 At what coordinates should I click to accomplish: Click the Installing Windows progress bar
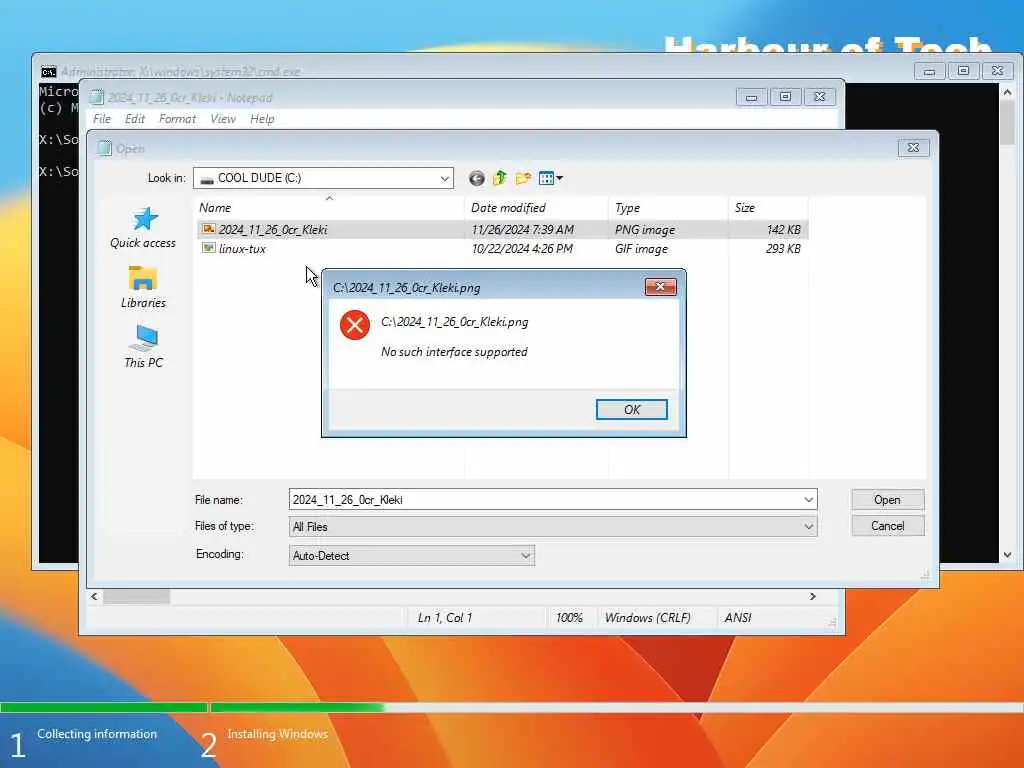[x=616, y=707]
